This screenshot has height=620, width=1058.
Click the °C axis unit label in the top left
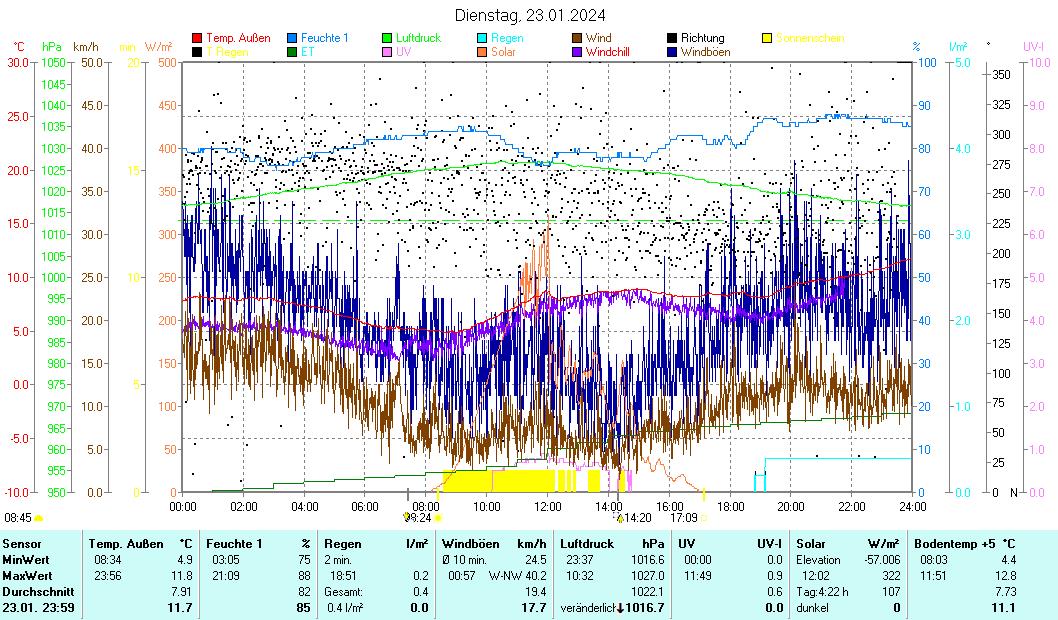point(19,47)
